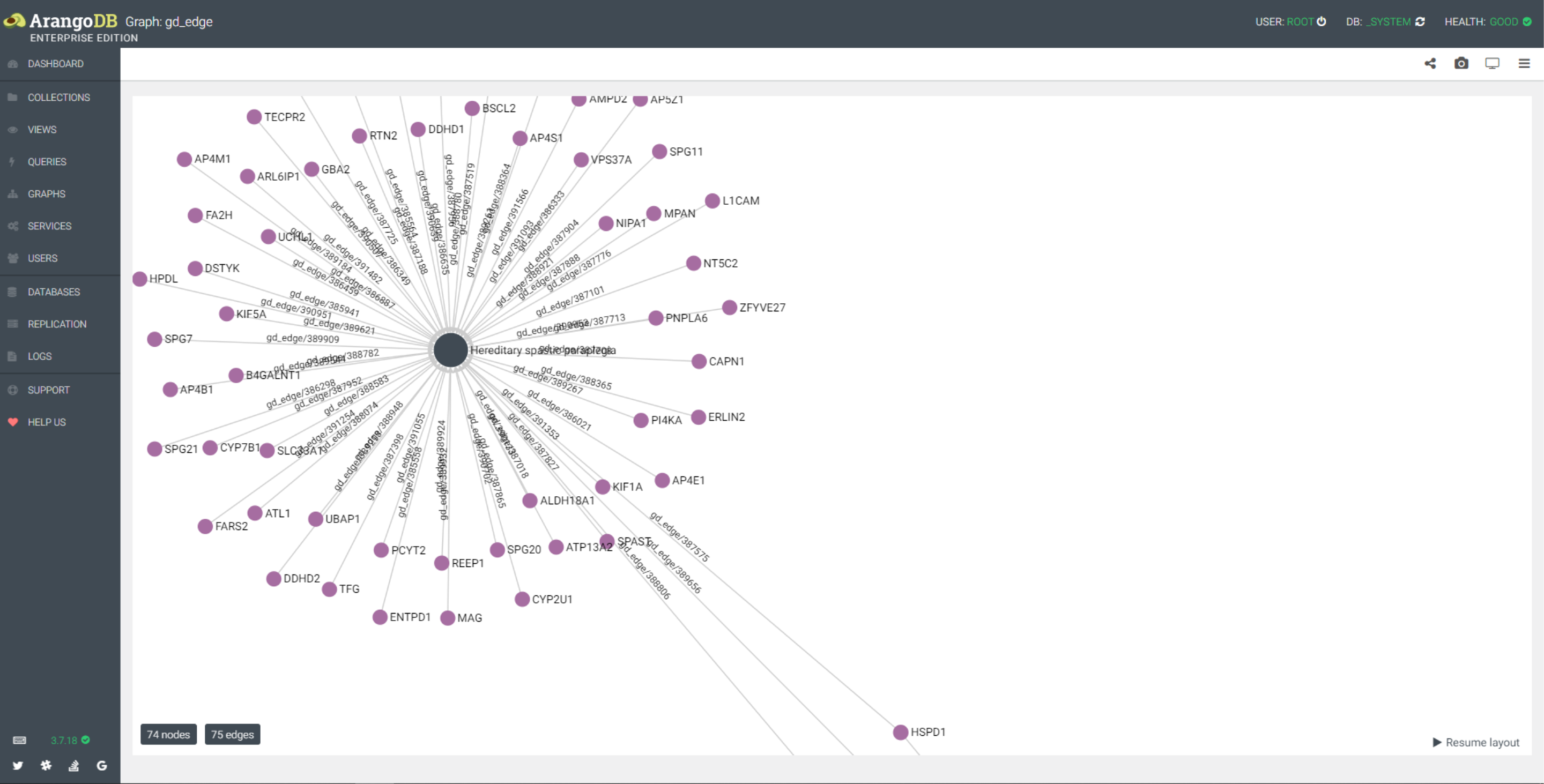Image resolution: width=1544 pixels, height=784 pixels.
Task: Click the 75 edges badge
Action: pyautogui.click(x=233, y=734)
